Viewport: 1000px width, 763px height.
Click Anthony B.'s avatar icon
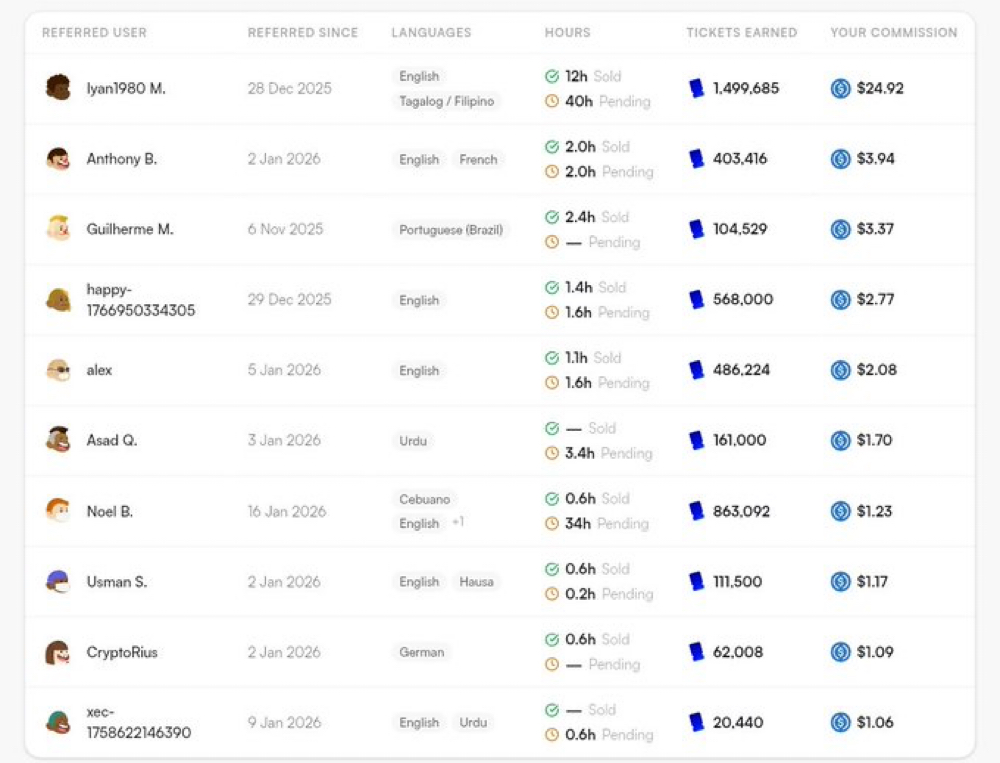[58, 159]
